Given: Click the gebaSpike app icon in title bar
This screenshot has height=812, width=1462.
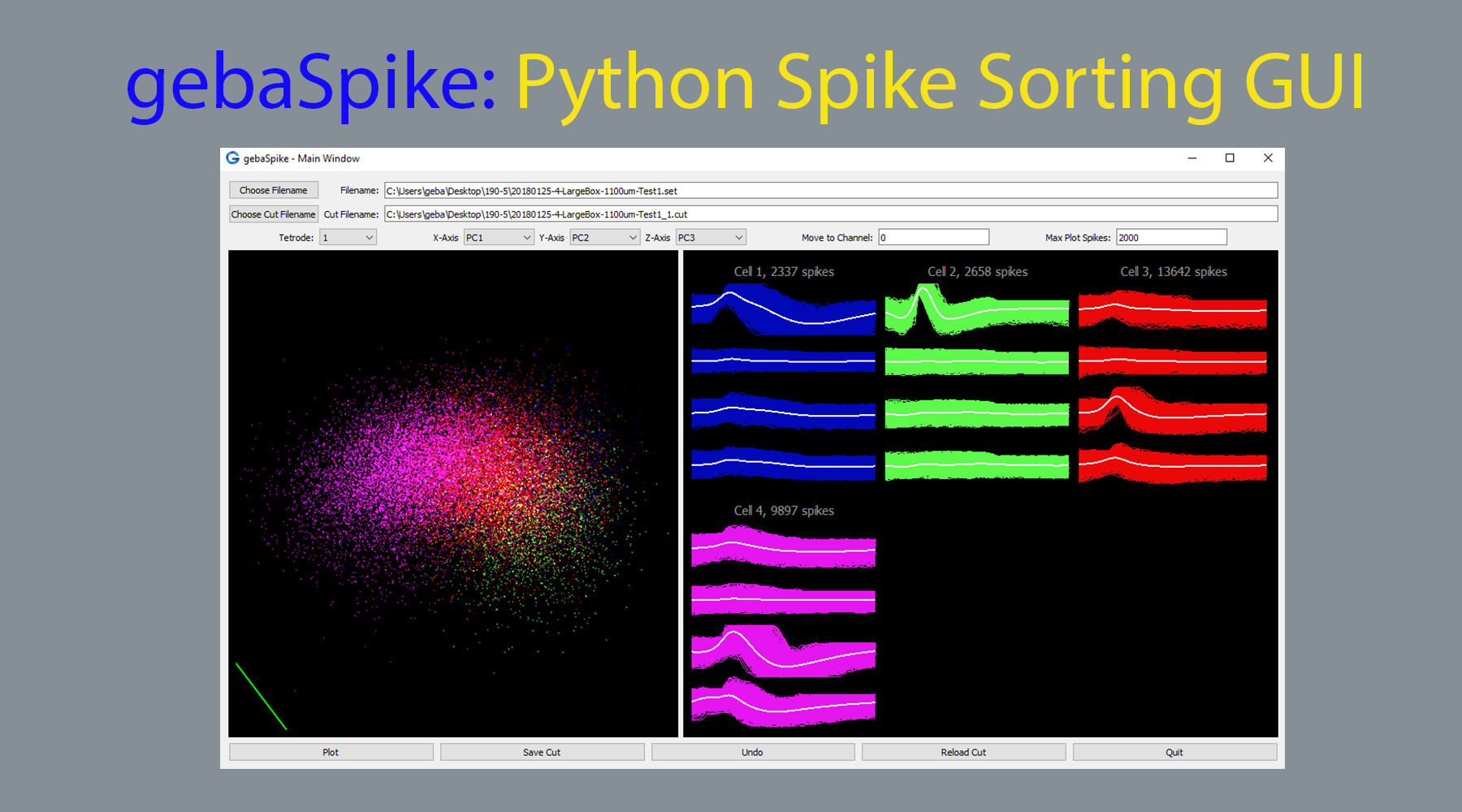Looking at the screenshot, I should click(233, 158).
